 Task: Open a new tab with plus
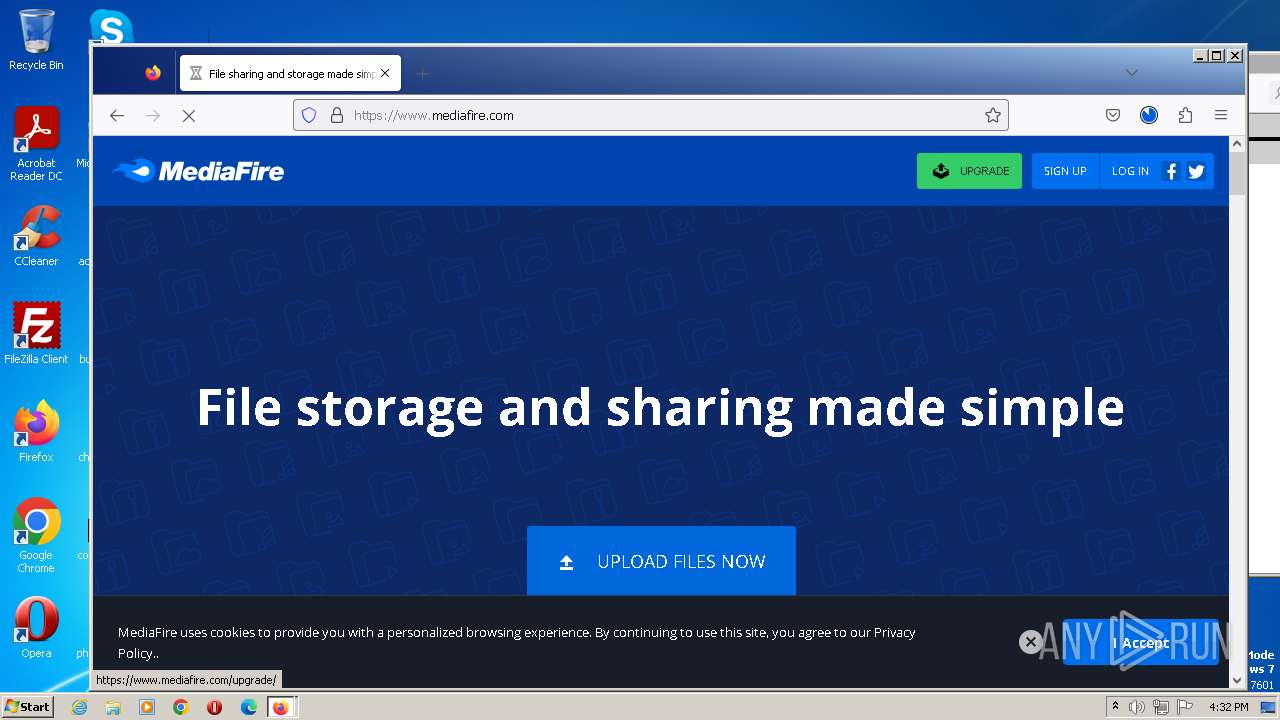pyautogui.click(x=422, y=74)
